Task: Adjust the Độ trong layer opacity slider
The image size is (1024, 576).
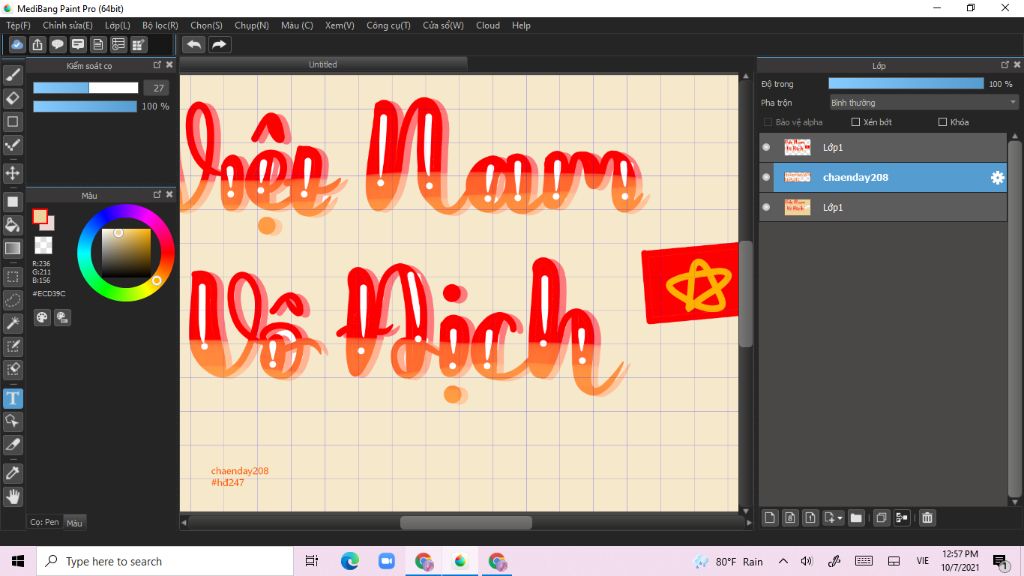Action: pyautogui.click(x=906, y=84)
